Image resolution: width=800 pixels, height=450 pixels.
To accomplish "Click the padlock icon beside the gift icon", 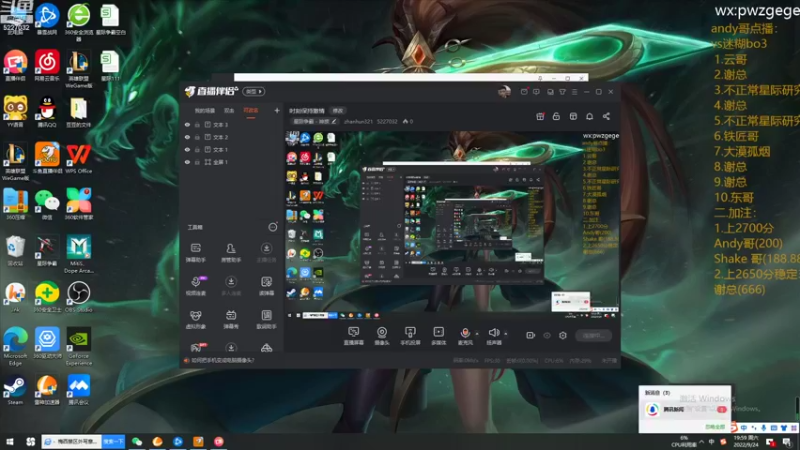I will click(556, 116).
